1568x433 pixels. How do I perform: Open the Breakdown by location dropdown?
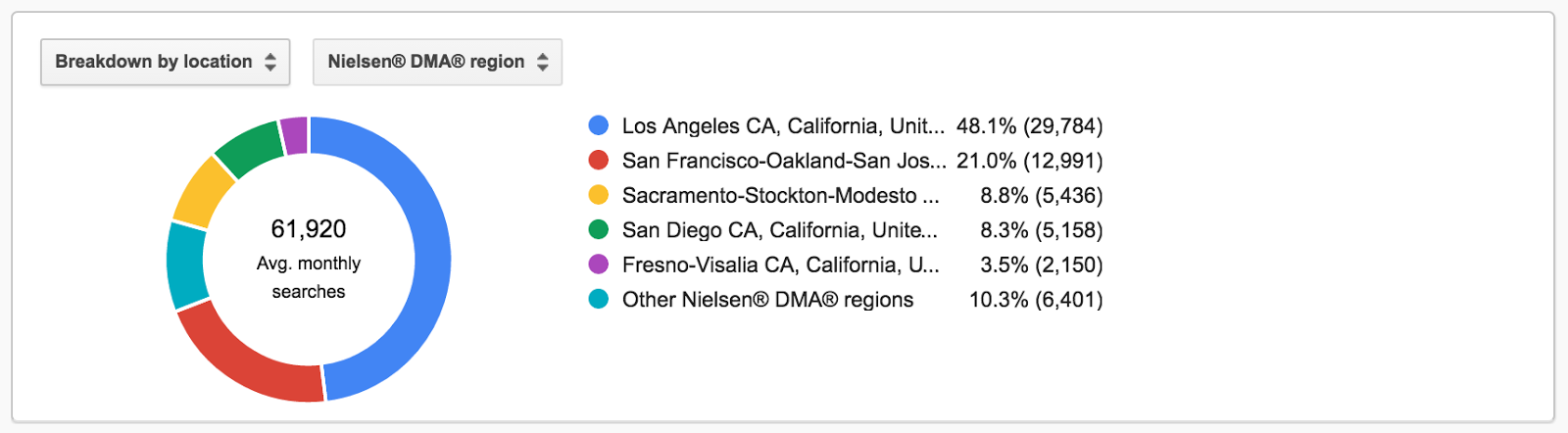(165, 62)
